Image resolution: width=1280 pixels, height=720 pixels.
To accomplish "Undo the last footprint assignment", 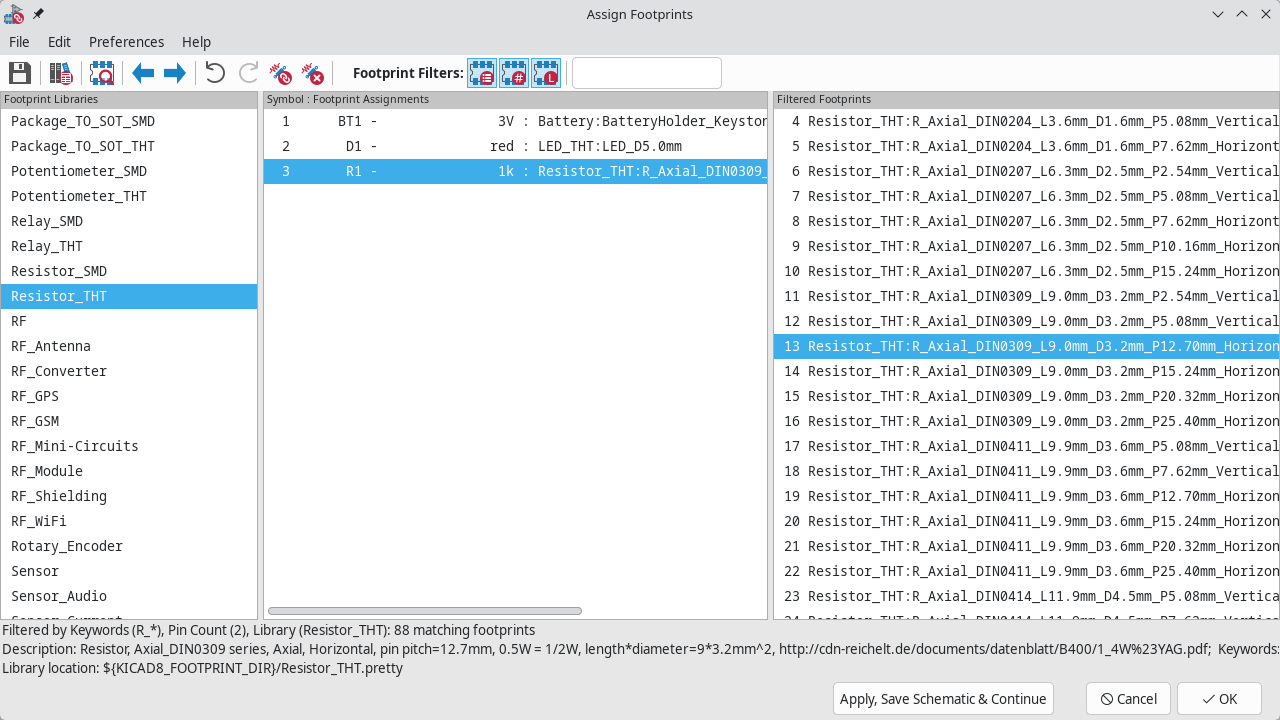I will pos(215,72).
